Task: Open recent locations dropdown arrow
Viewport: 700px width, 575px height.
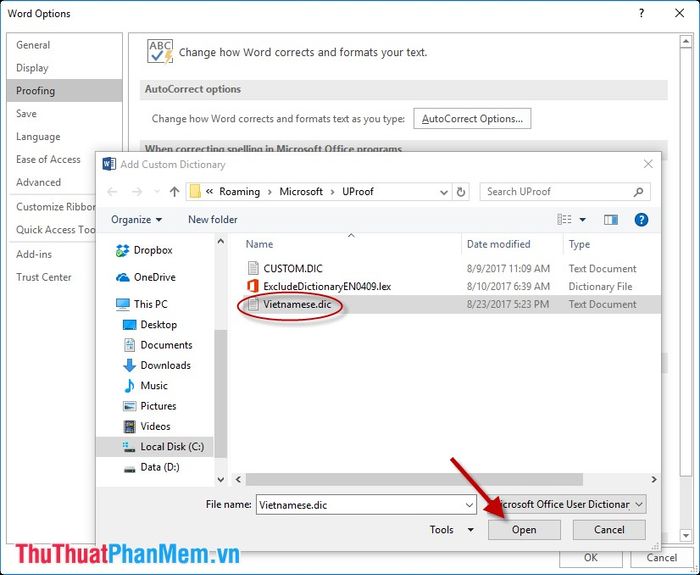Action: pos(157,192)
